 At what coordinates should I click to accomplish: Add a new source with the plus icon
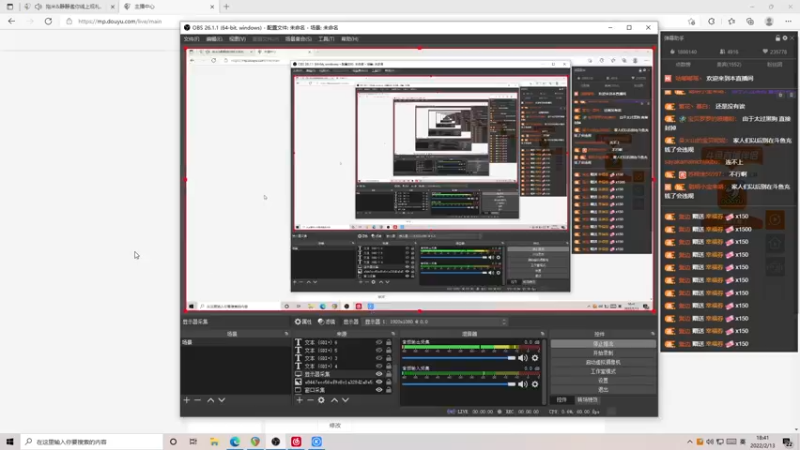[299, 401]
